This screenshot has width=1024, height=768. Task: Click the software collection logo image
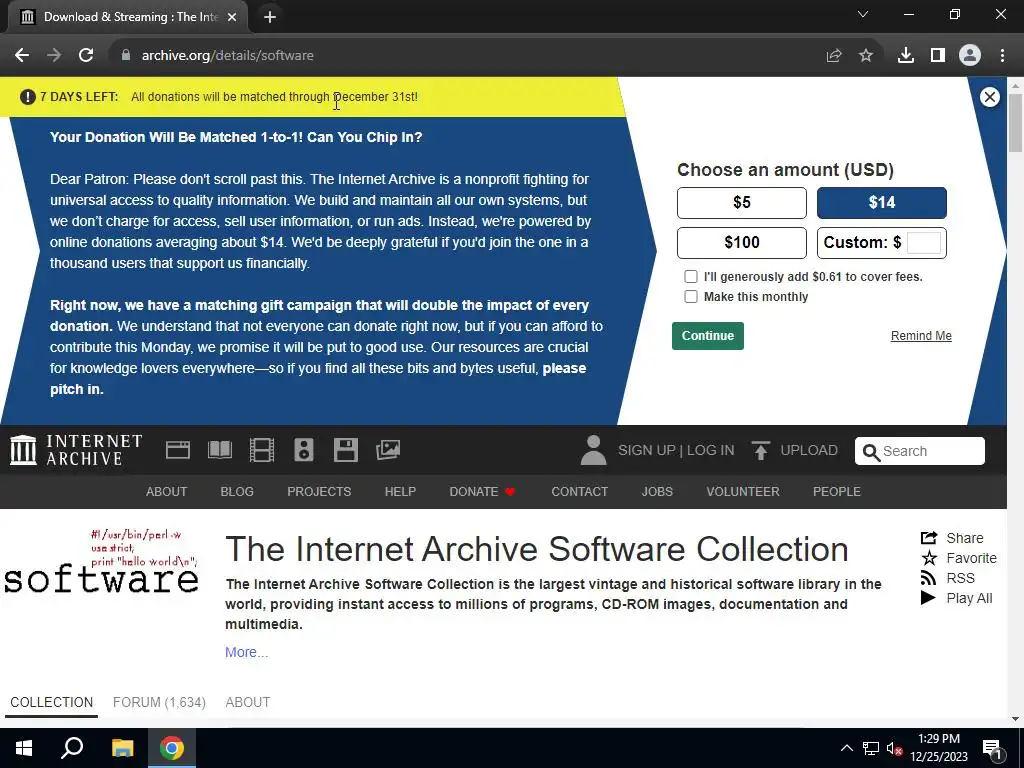[x=101, y=562]
